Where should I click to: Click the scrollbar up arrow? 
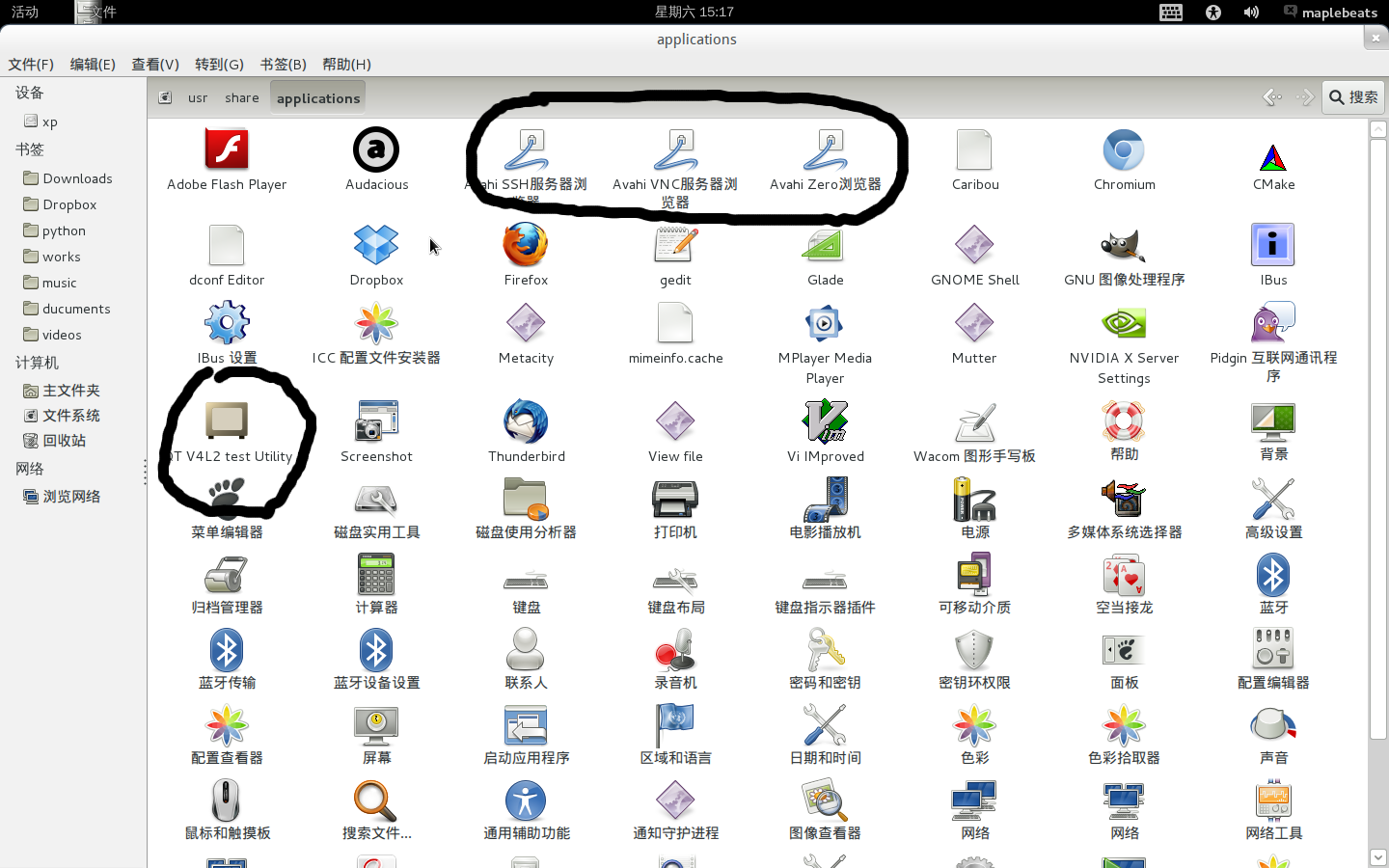(x=1377, y=129)
